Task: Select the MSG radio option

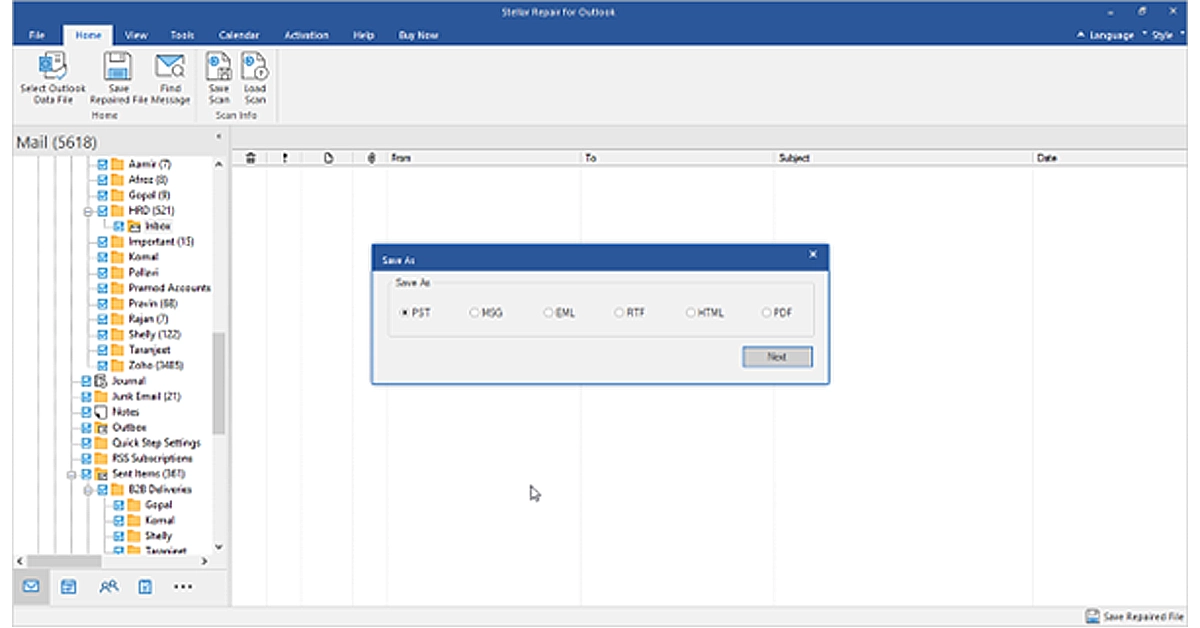Action: [x=486, y=313]
